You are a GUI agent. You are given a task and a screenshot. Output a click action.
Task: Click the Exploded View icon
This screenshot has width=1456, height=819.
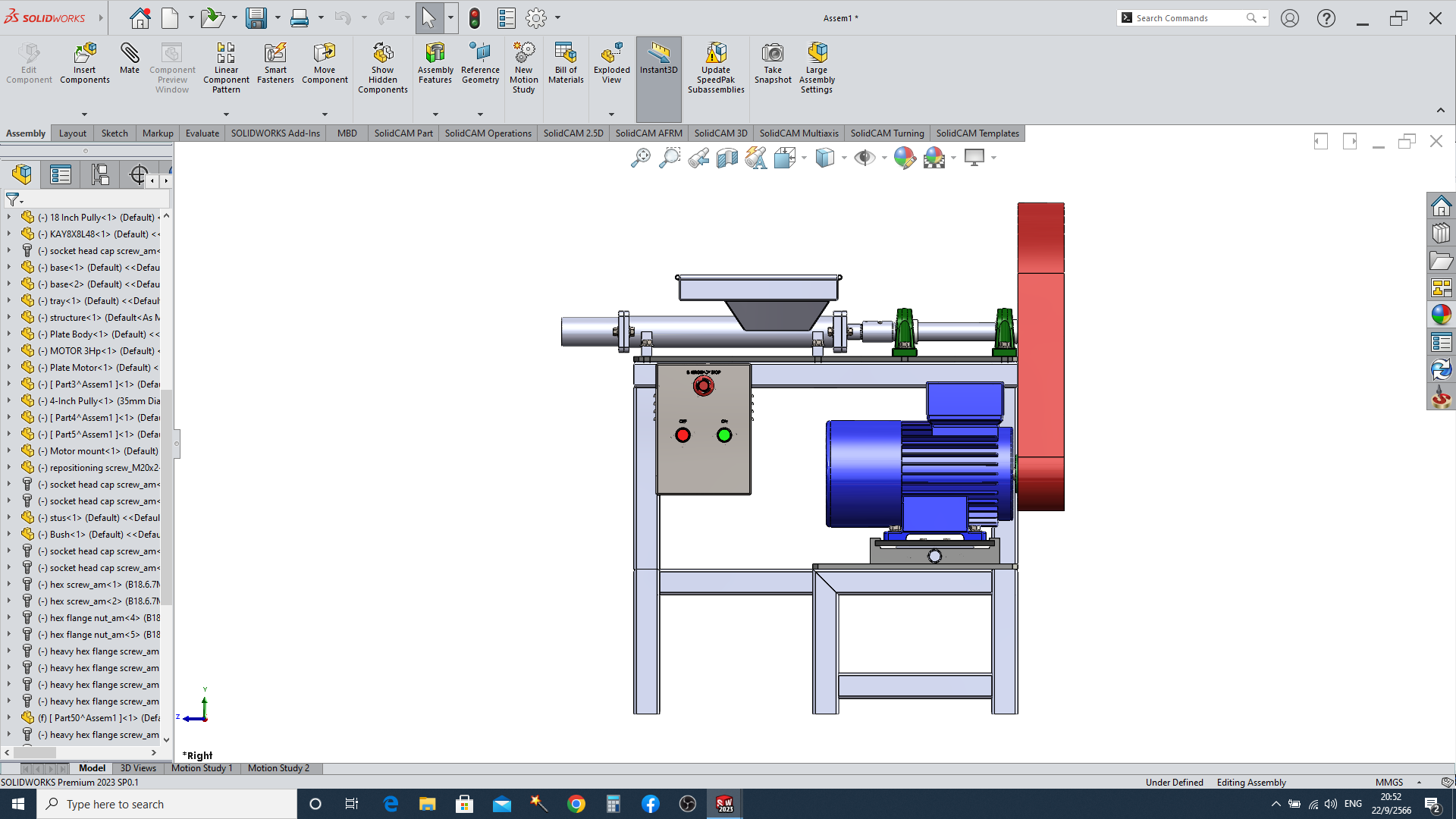(x=611, y=63)
